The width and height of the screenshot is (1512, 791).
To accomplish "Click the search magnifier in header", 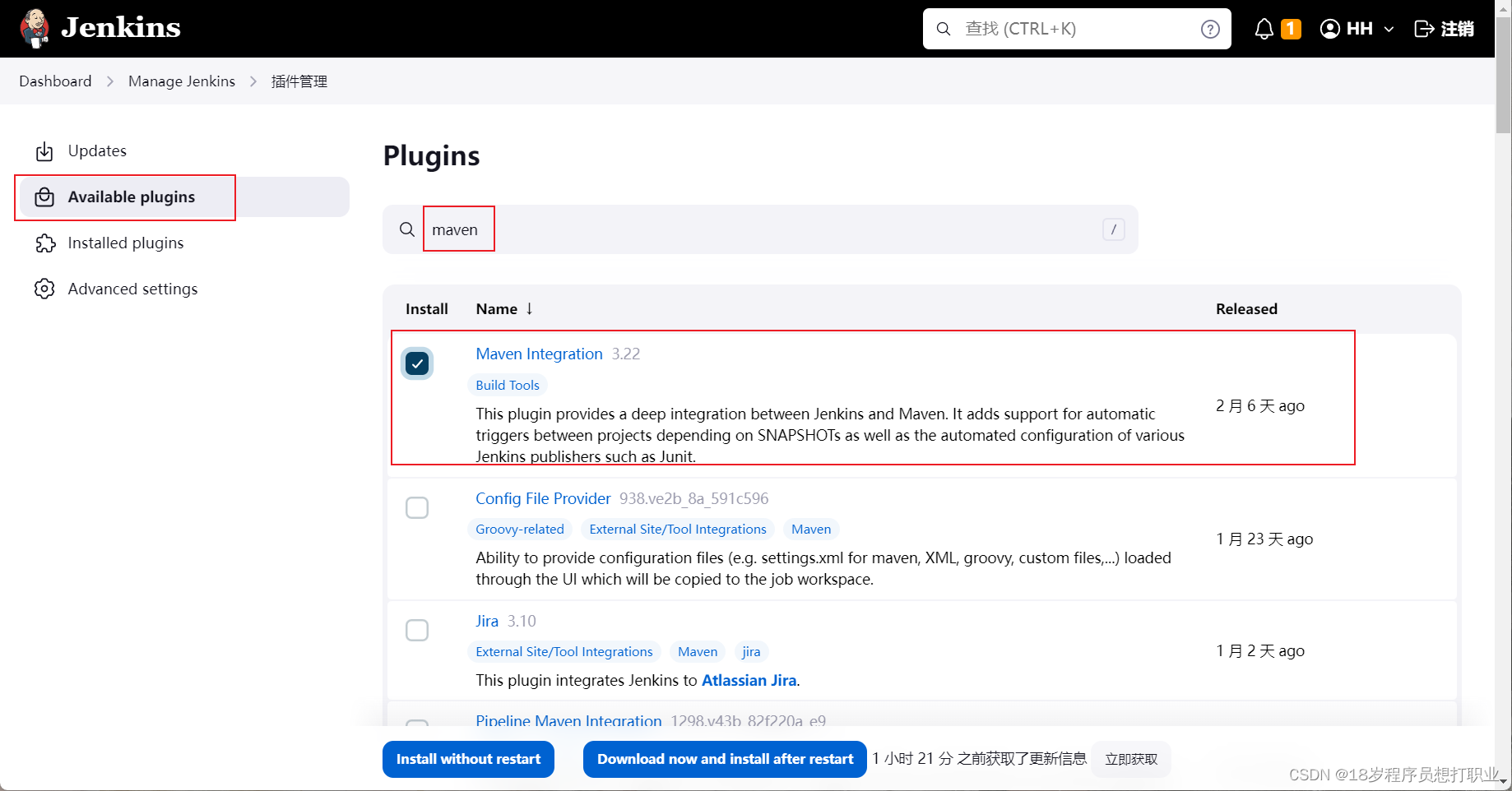I will (x=944, y=29).
